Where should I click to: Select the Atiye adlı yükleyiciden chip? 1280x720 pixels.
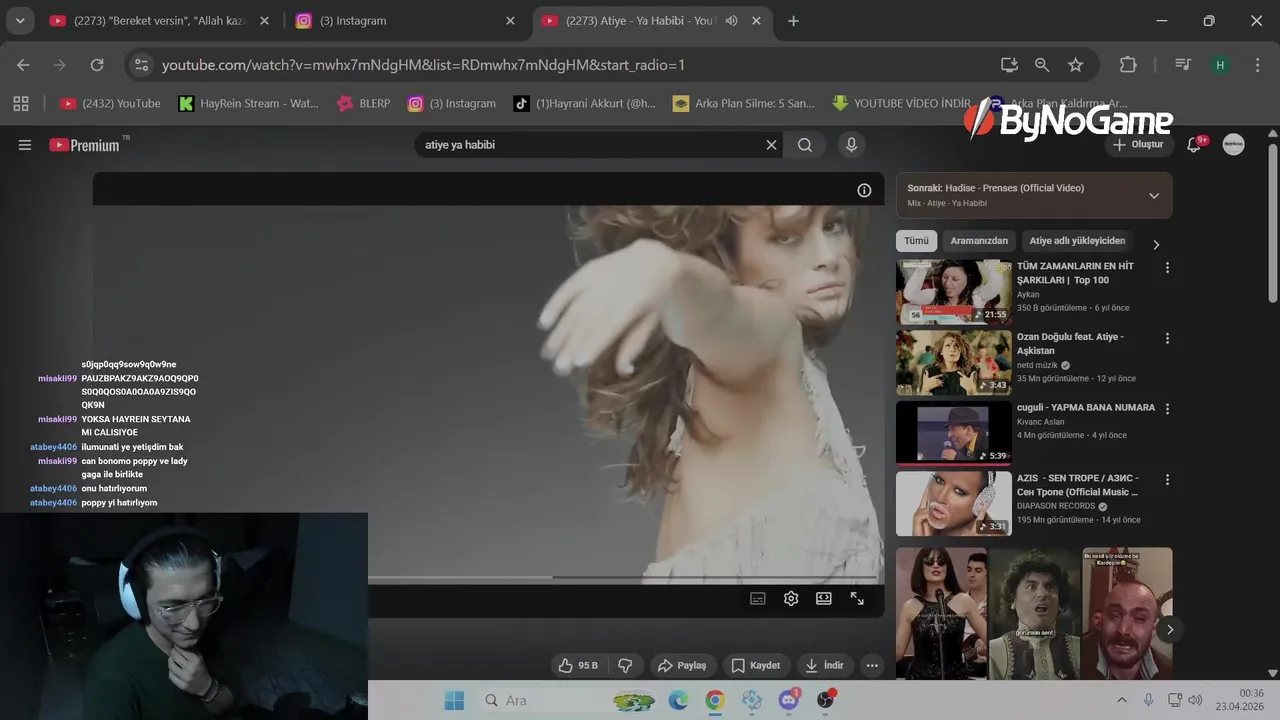click(1077, 241)
